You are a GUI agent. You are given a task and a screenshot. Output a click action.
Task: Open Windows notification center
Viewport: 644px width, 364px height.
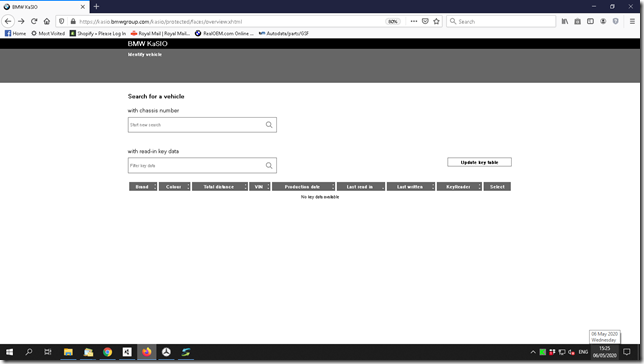pyautogui.click(x=627, y=352)
